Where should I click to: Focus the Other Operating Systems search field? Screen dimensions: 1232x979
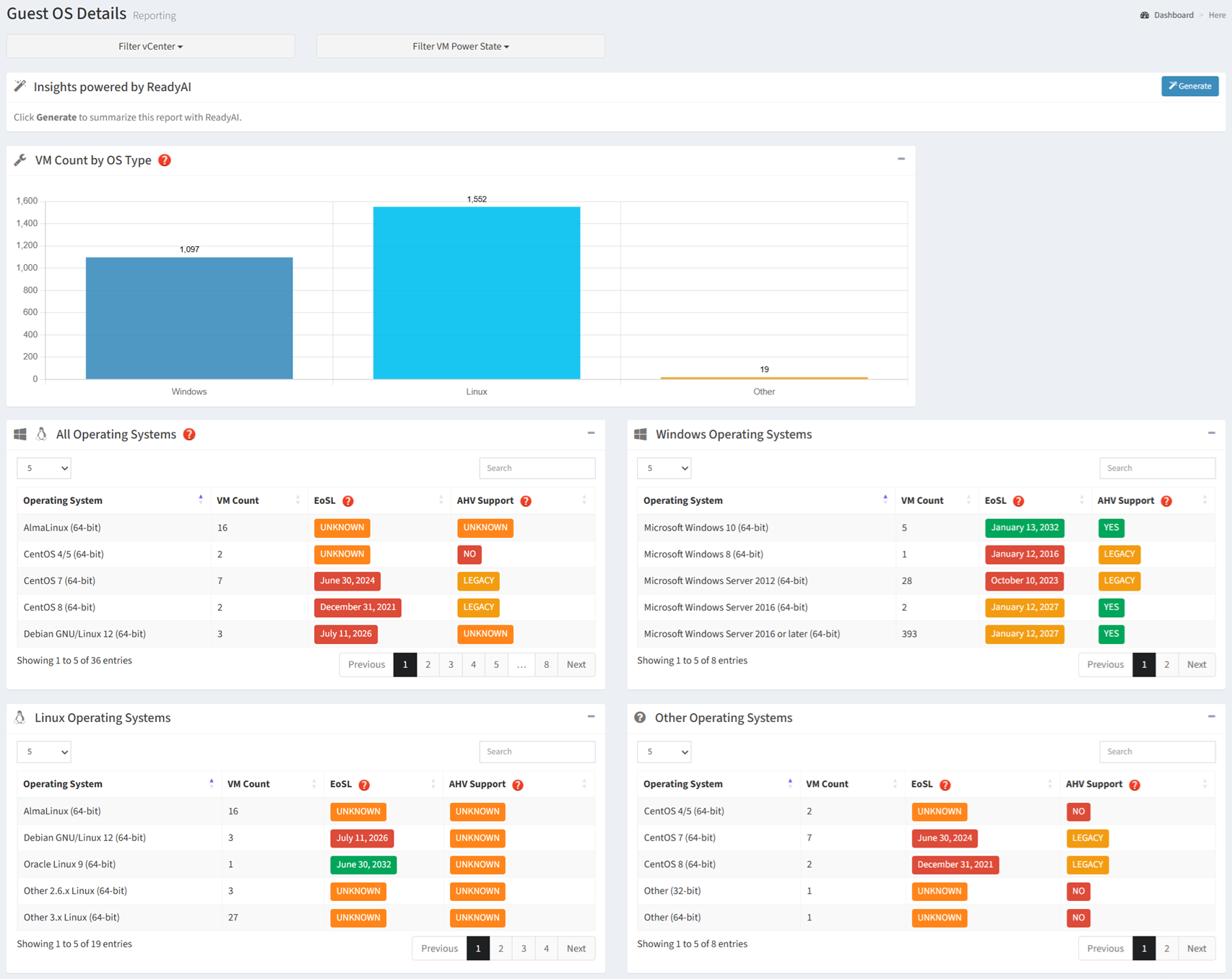(x=1158, y=752)
